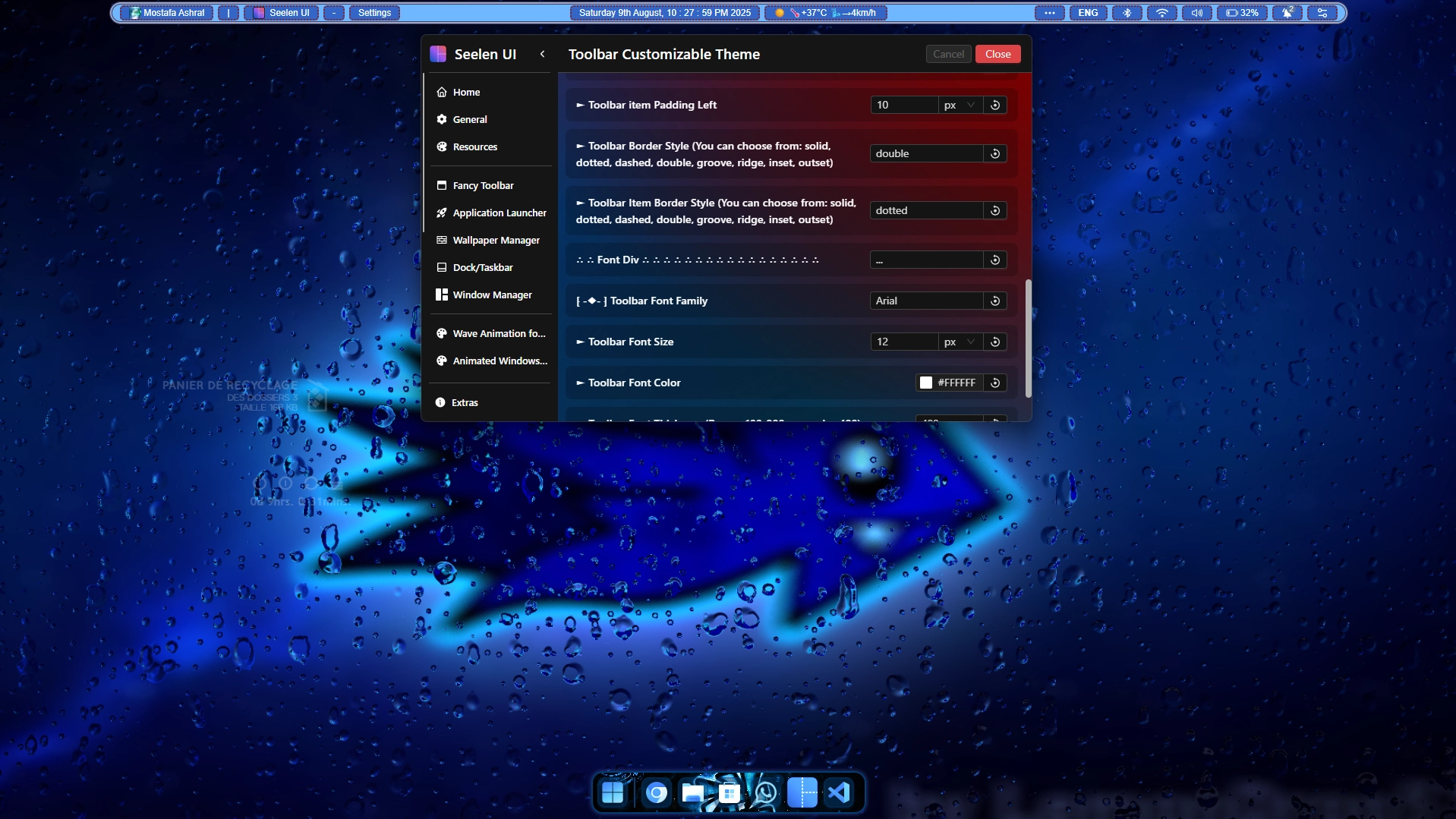This screenshot has width=1456, height=819.
Task: Open Microsoft Store from the dock
Action: [x=730, y=793]
